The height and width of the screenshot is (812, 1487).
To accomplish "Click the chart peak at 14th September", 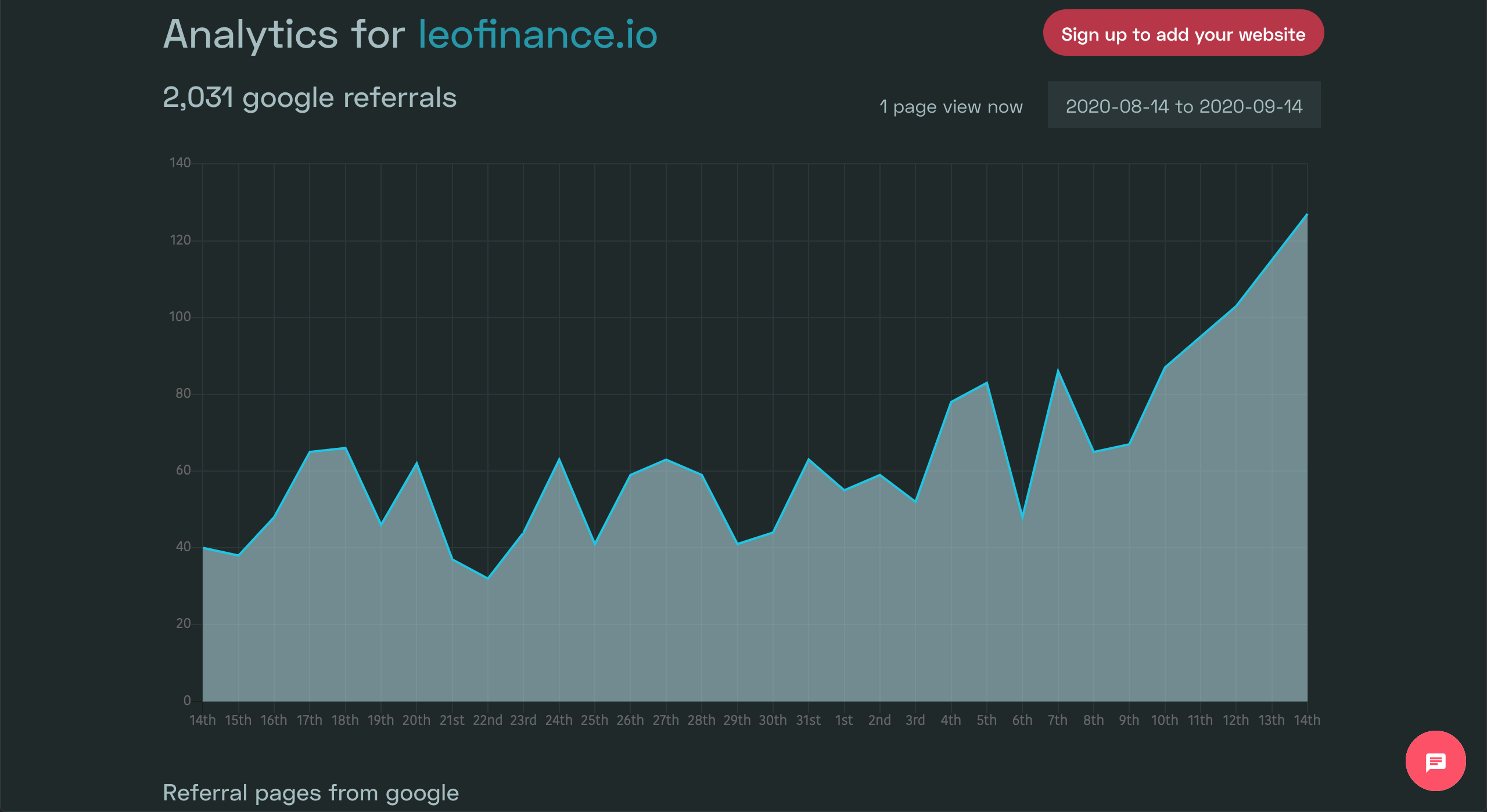I will coord(1307,214).
